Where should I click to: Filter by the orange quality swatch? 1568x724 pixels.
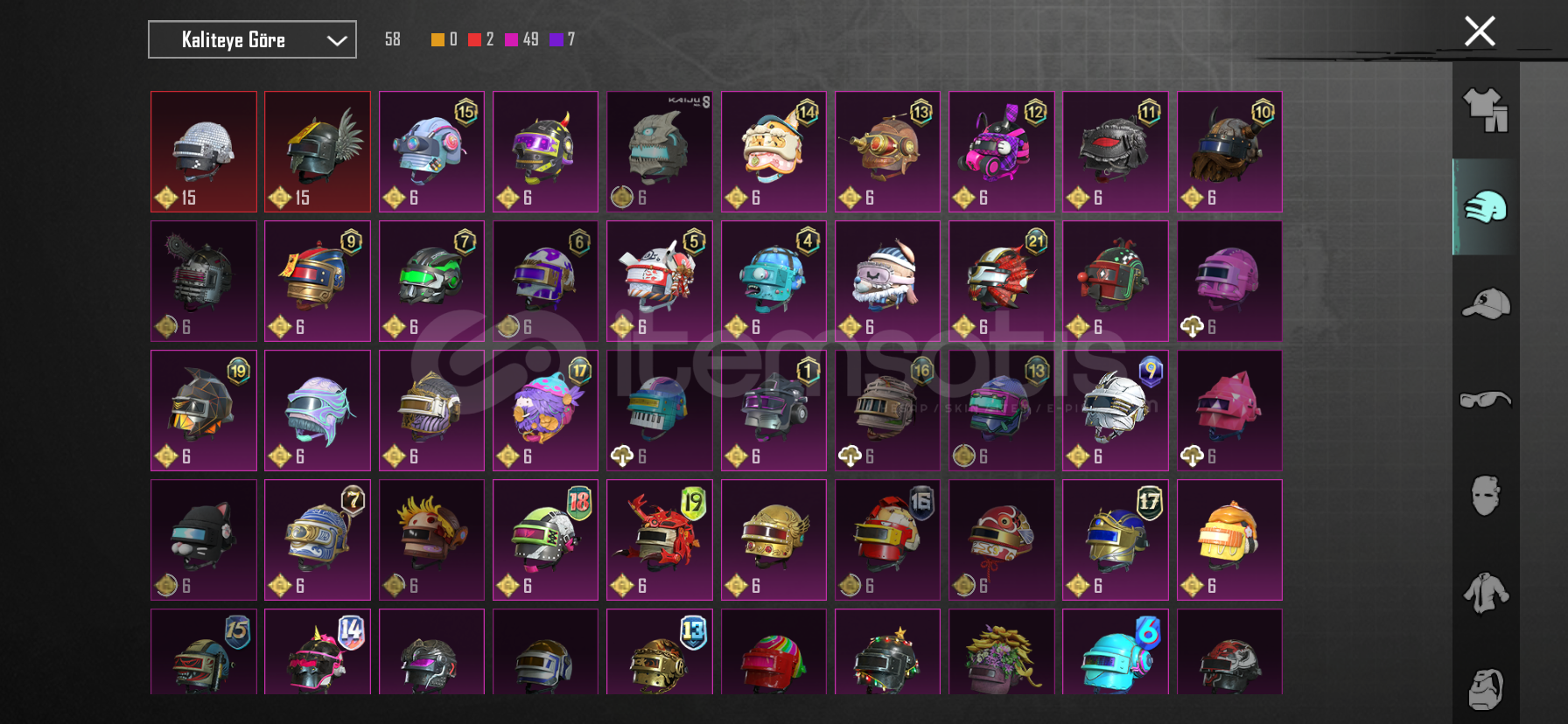coord(437,39)
